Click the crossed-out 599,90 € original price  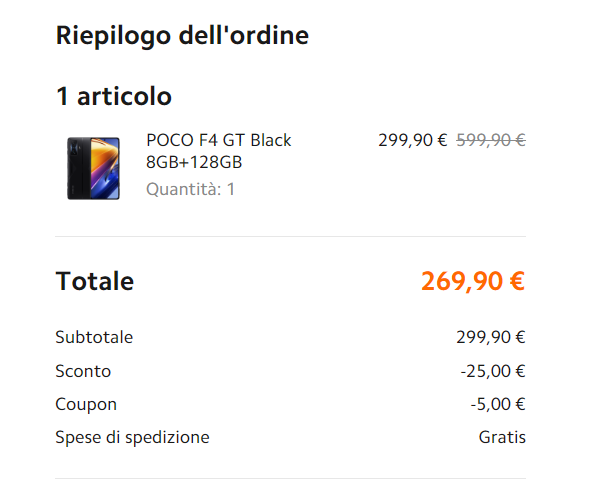491,140
